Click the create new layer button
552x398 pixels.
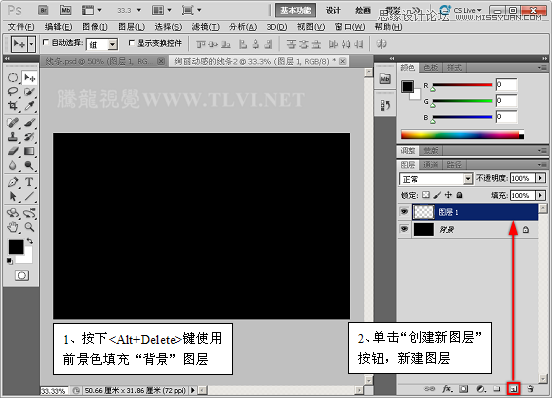coord(514,389)
